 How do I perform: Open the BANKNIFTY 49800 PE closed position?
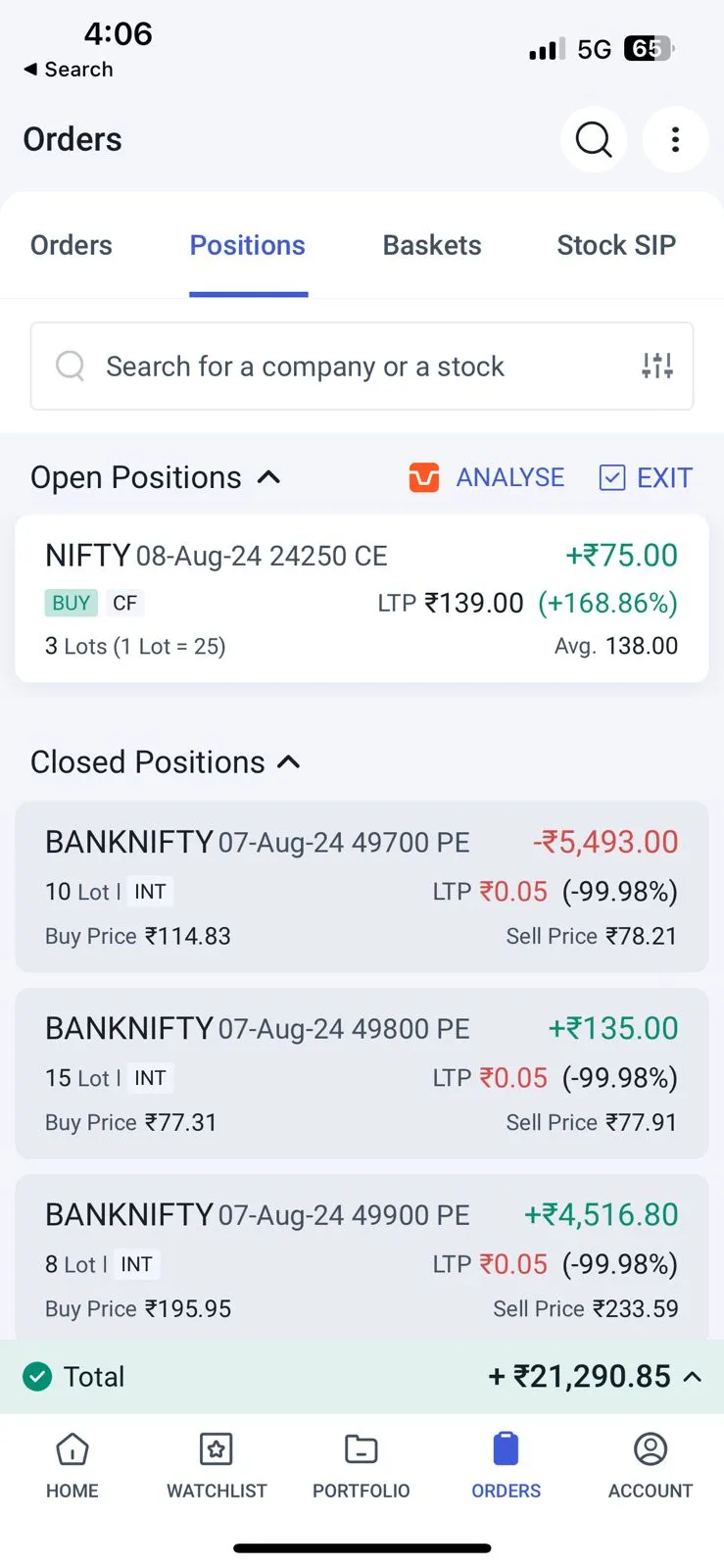(362, 1074)
